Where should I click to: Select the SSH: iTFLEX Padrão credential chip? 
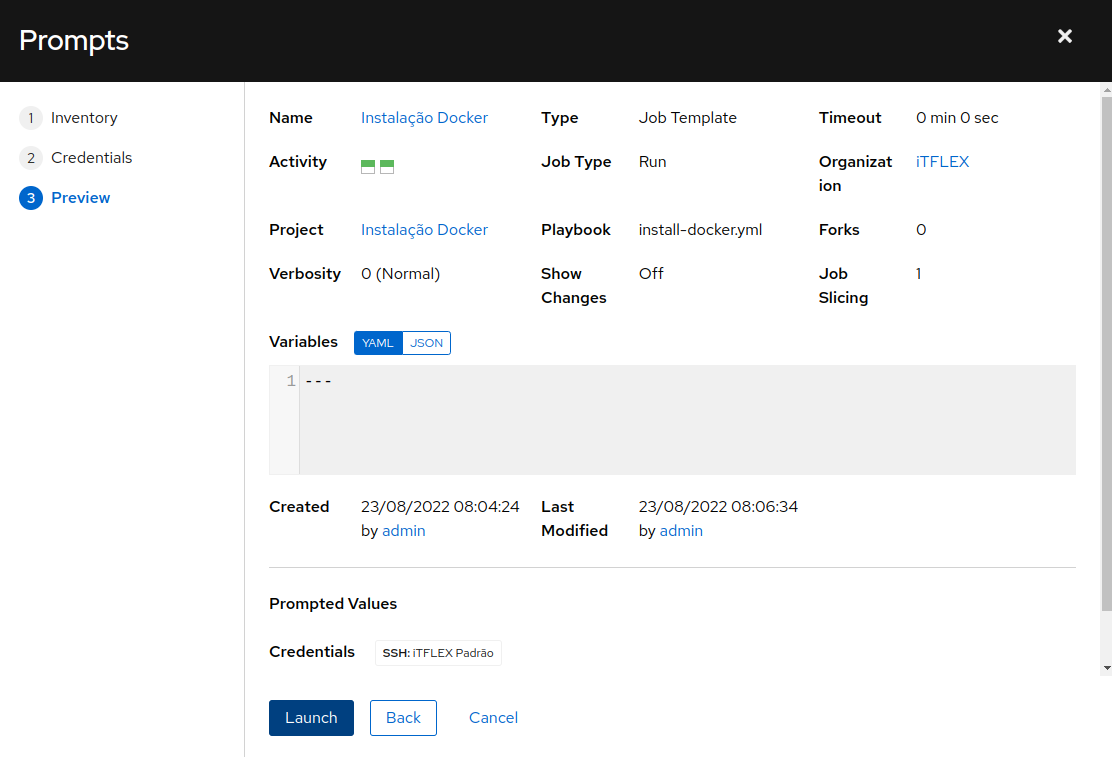click(x=438, y=653)
